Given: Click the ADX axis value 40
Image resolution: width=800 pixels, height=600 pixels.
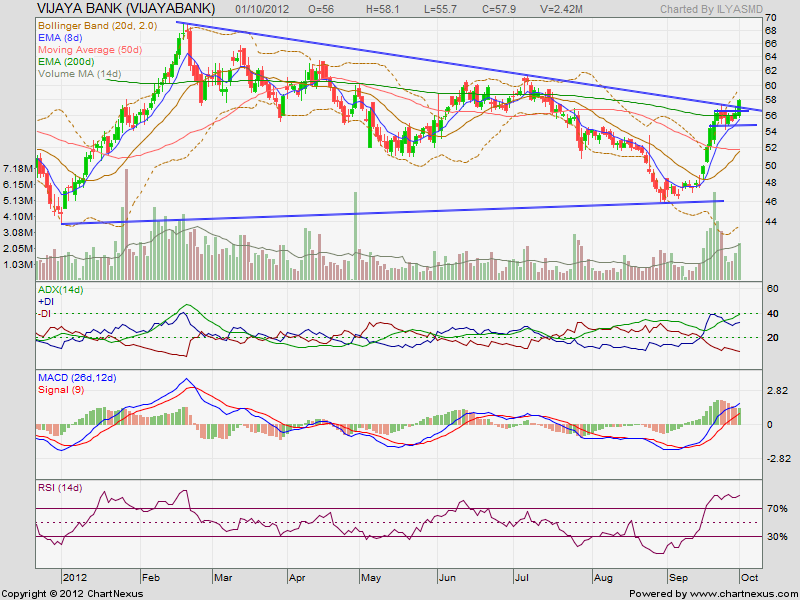Looking at the screenshot, I should [773, 313].
